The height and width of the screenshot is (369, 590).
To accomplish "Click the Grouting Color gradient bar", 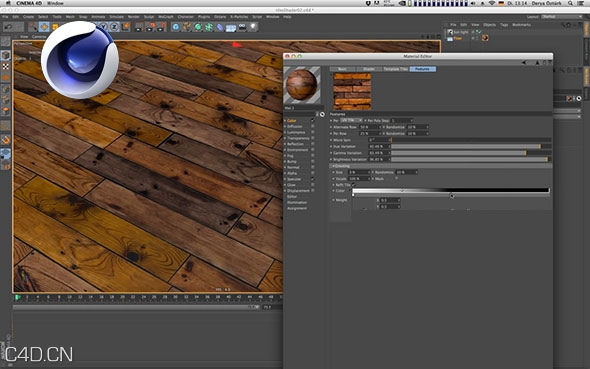I will [x=451, y=191].
